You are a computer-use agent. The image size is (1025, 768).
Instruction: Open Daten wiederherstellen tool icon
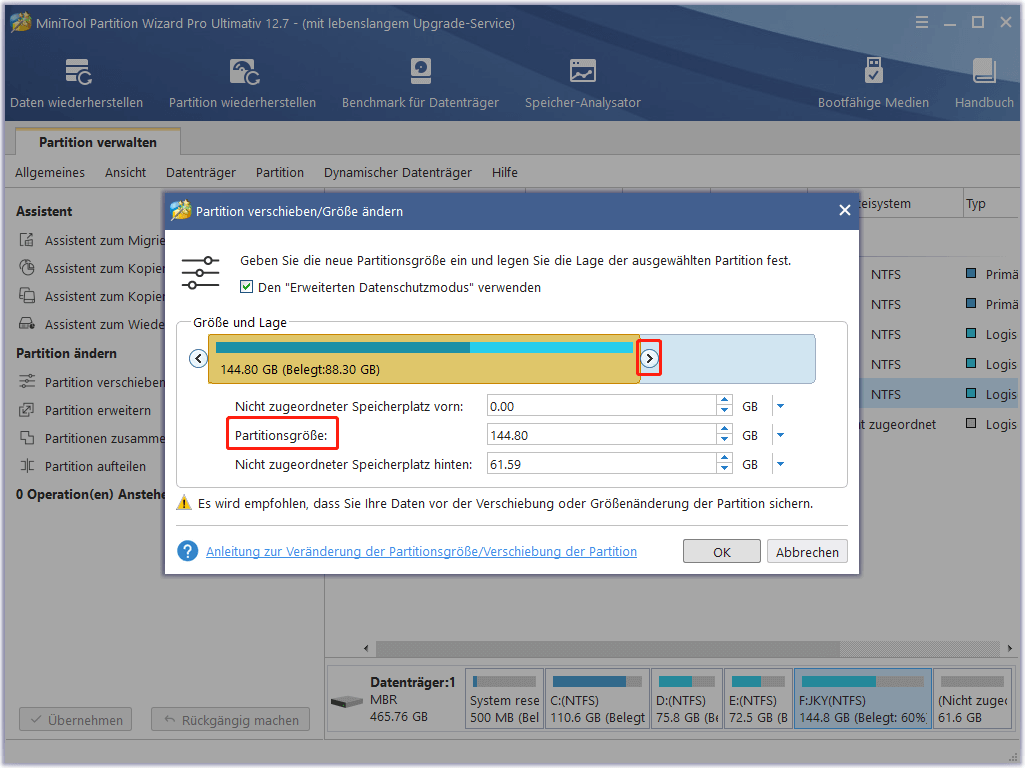[78, 71]
